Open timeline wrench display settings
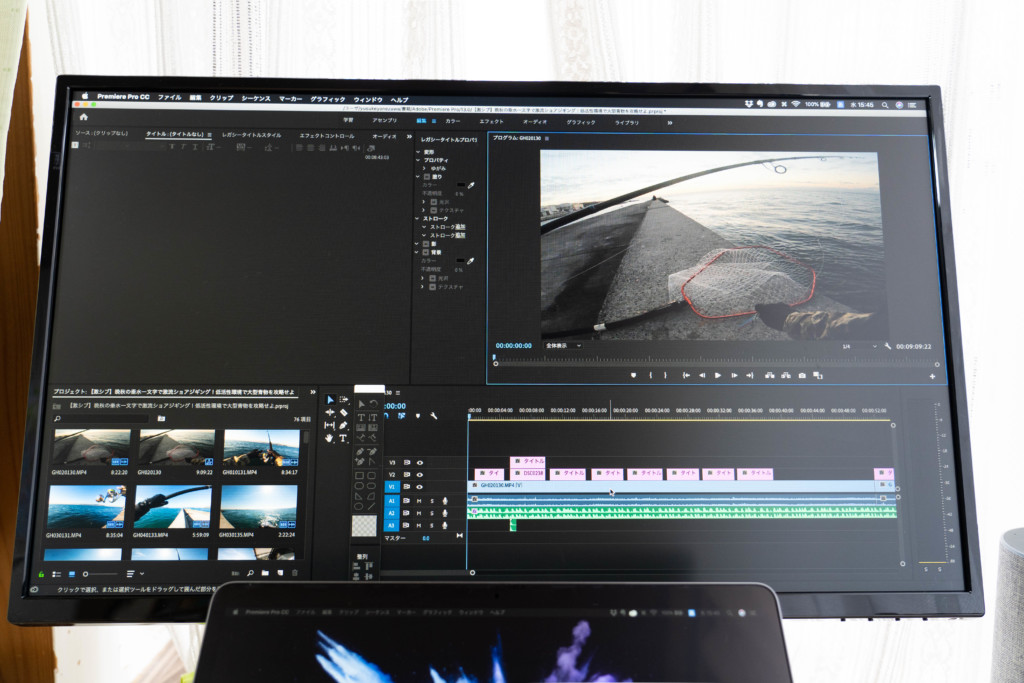 (x=434, y=415)
